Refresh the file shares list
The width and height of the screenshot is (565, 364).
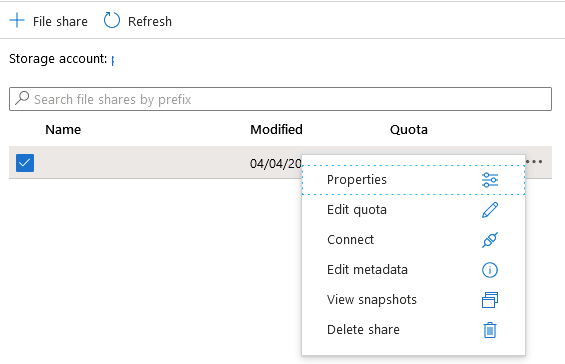click(138, 21)
